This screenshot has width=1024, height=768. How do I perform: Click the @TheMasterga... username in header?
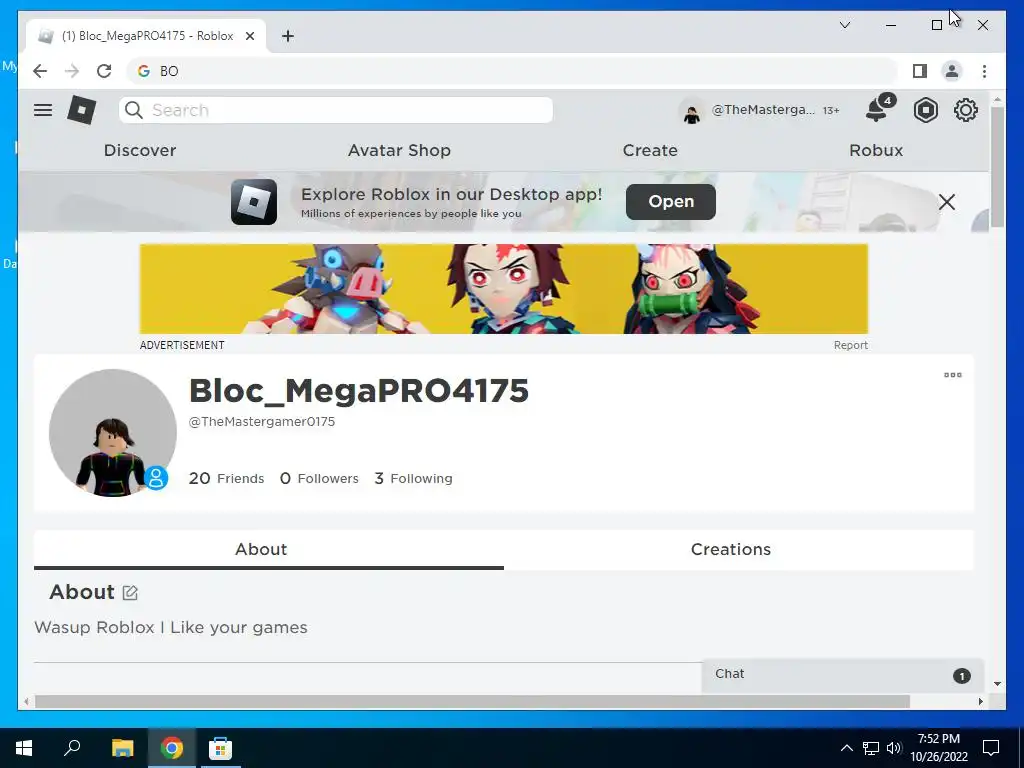pos(763,110)
